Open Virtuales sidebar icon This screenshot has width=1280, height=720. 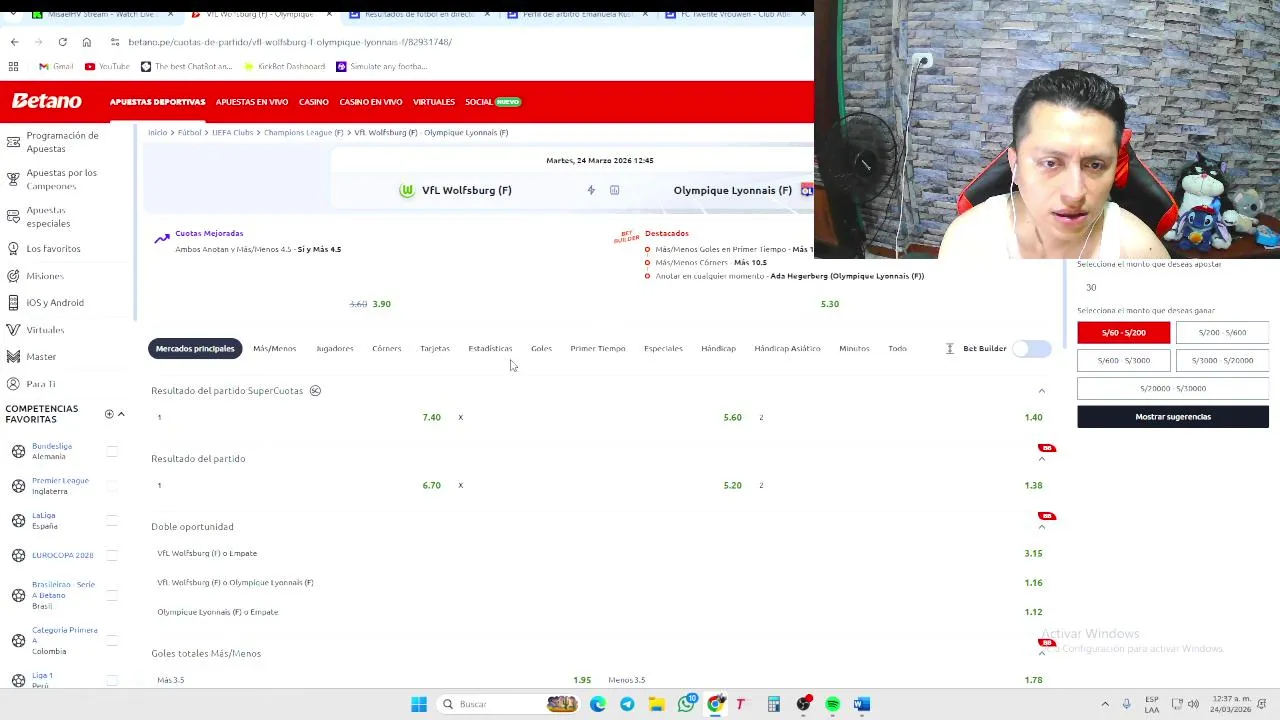pos(13,329)
